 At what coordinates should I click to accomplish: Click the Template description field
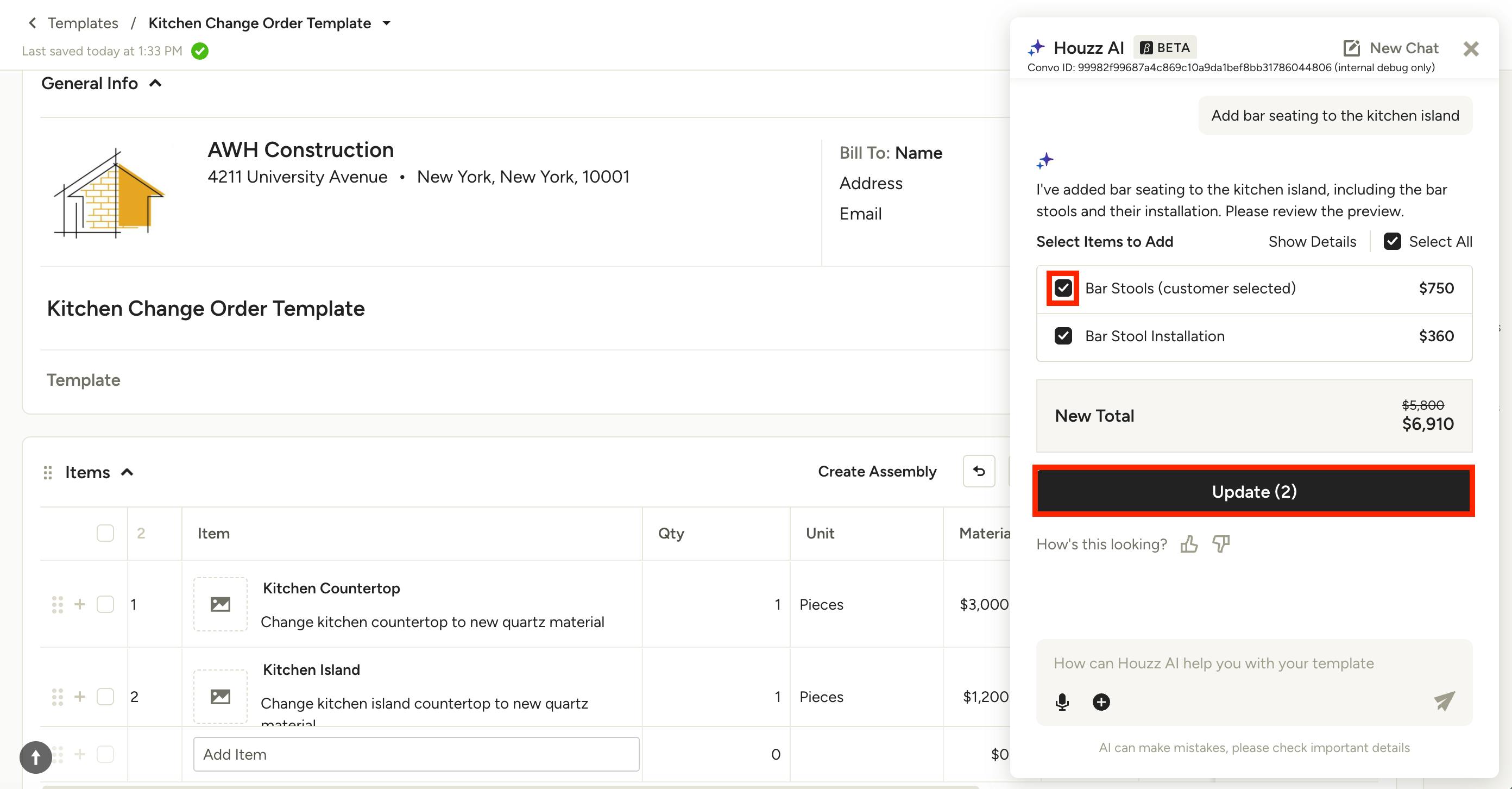[83, 380]
